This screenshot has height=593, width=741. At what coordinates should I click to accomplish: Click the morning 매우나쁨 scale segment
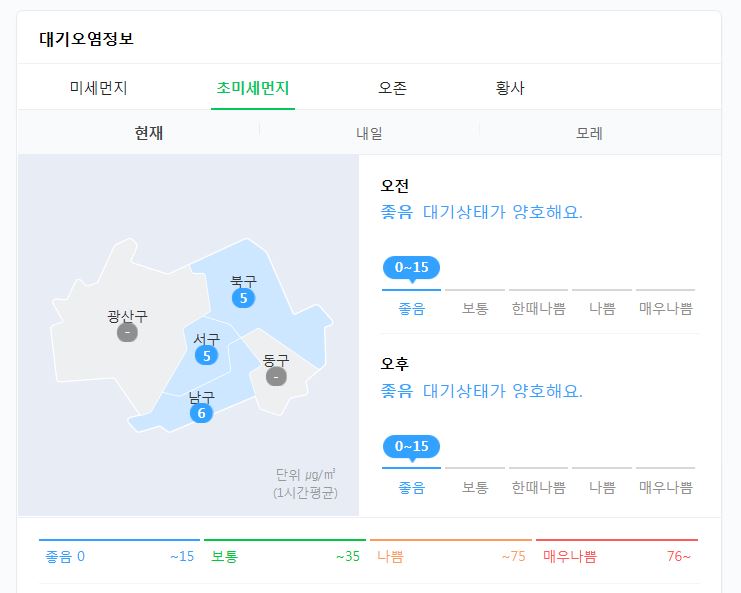coord(665,309)
